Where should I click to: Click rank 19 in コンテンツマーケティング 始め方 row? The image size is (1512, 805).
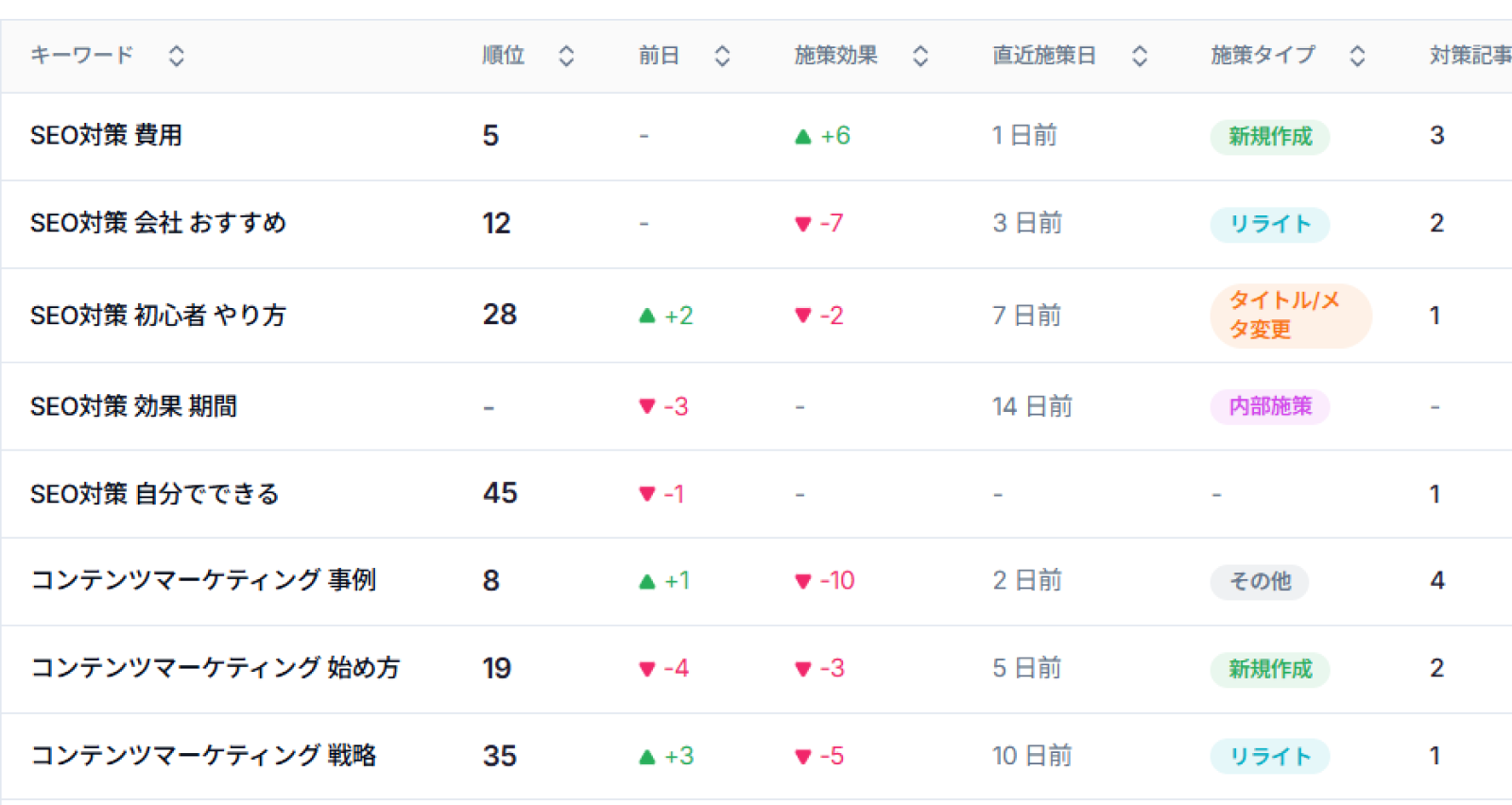tap(497, 669)
